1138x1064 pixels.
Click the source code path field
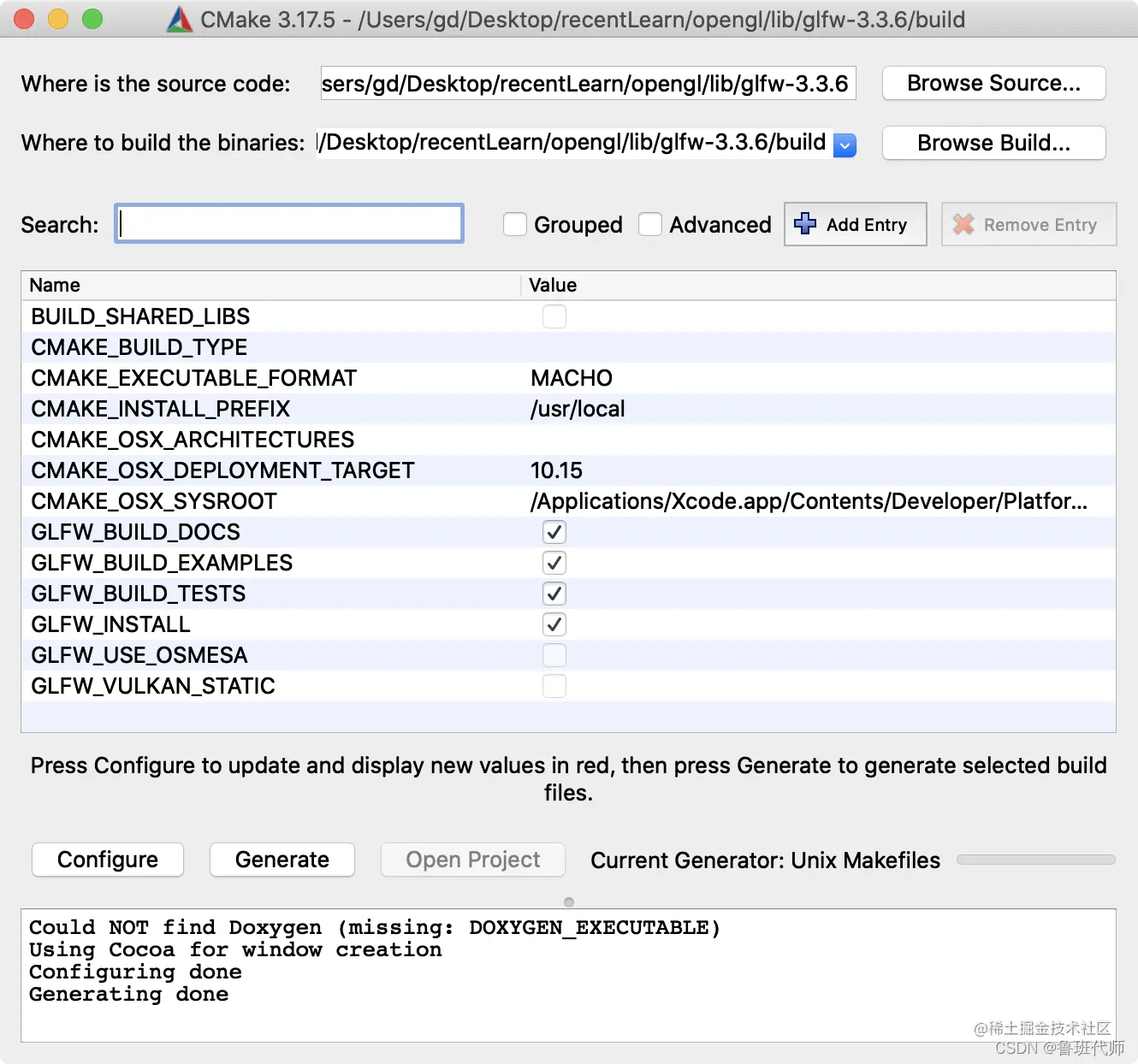point(589,83)
